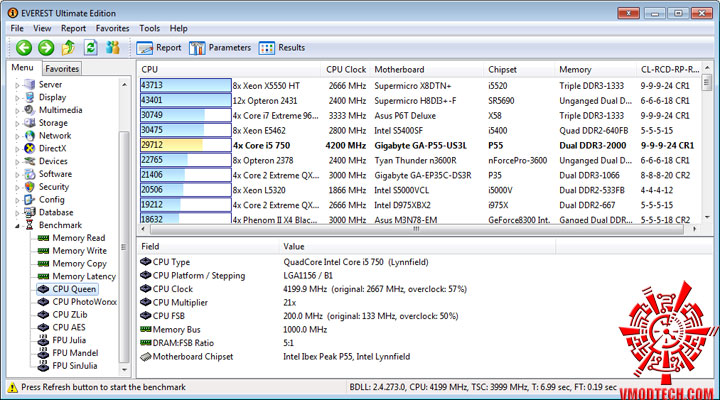720x400 pixels.
Task: Select the Security shield icon
Action: coord(29,187)
